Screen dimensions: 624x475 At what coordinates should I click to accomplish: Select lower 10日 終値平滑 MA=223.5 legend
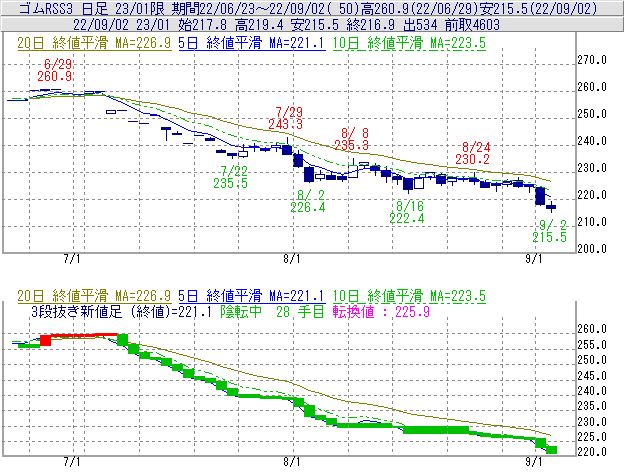[x=409, y=296]
